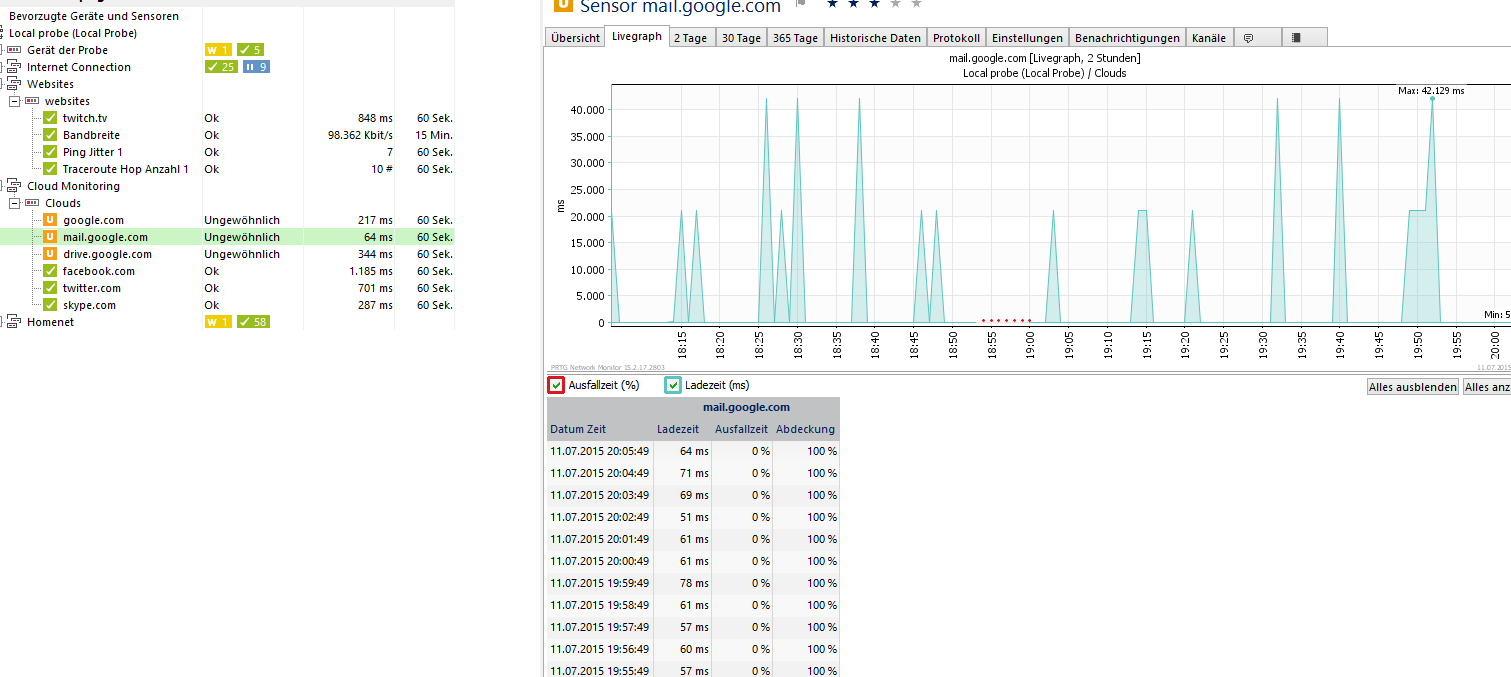
Task: Click the green check icon next to twitch.tv
Action: [x=50, y=118]
